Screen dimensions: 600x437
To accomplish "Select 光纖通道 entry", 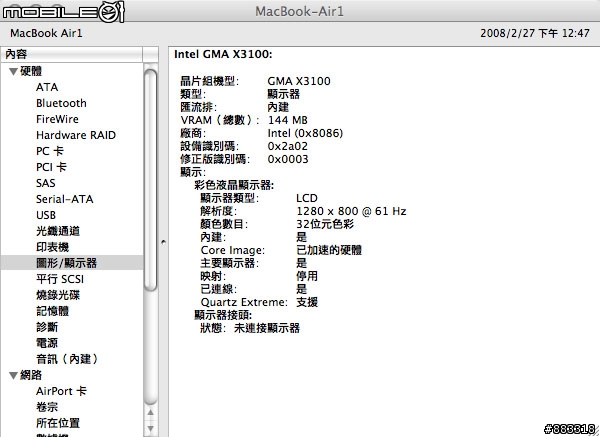I will [x=58, y=231].
